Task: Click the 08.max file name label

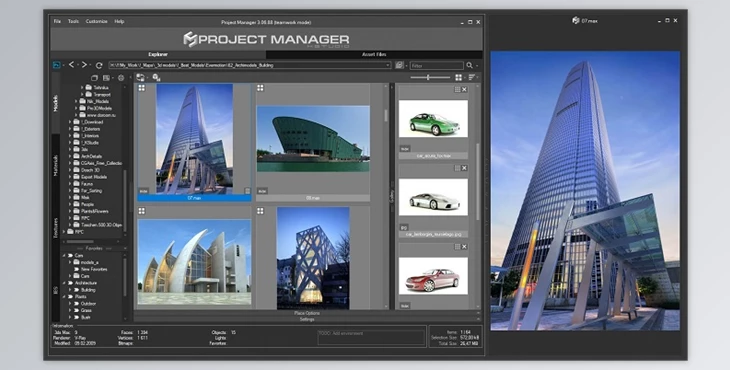Action: coord(313,198)
